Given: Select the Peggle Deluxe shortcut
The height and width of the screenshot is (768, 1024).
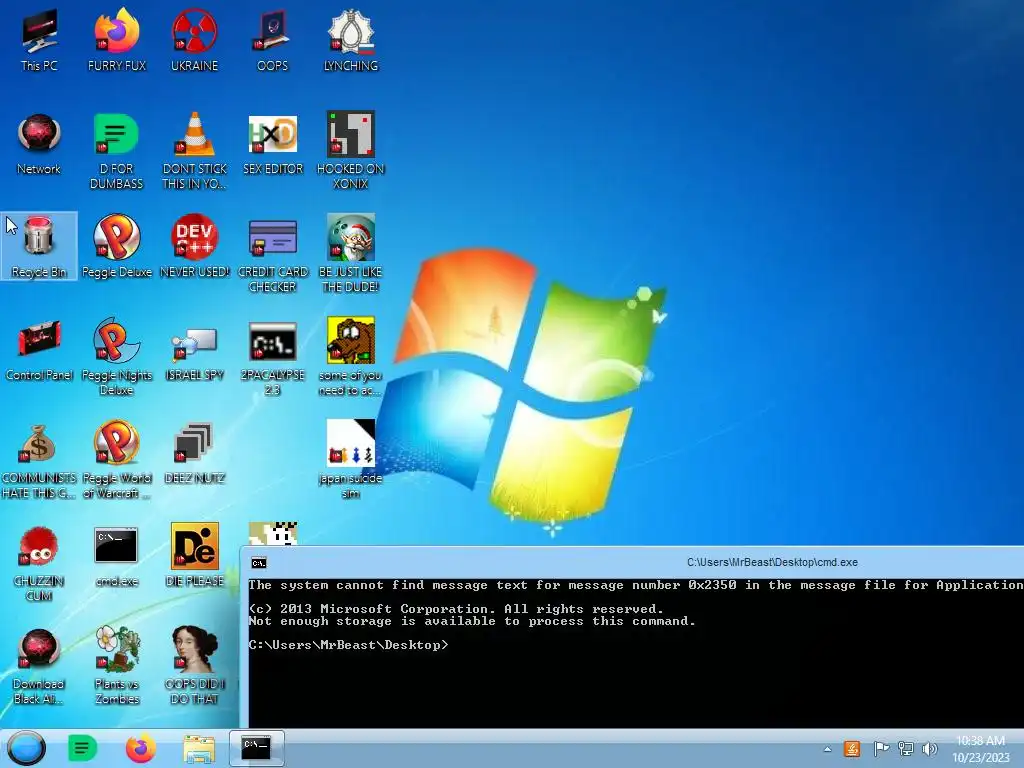Looking at the screenshot, I should pyautogui.click(x=117, y=246).
